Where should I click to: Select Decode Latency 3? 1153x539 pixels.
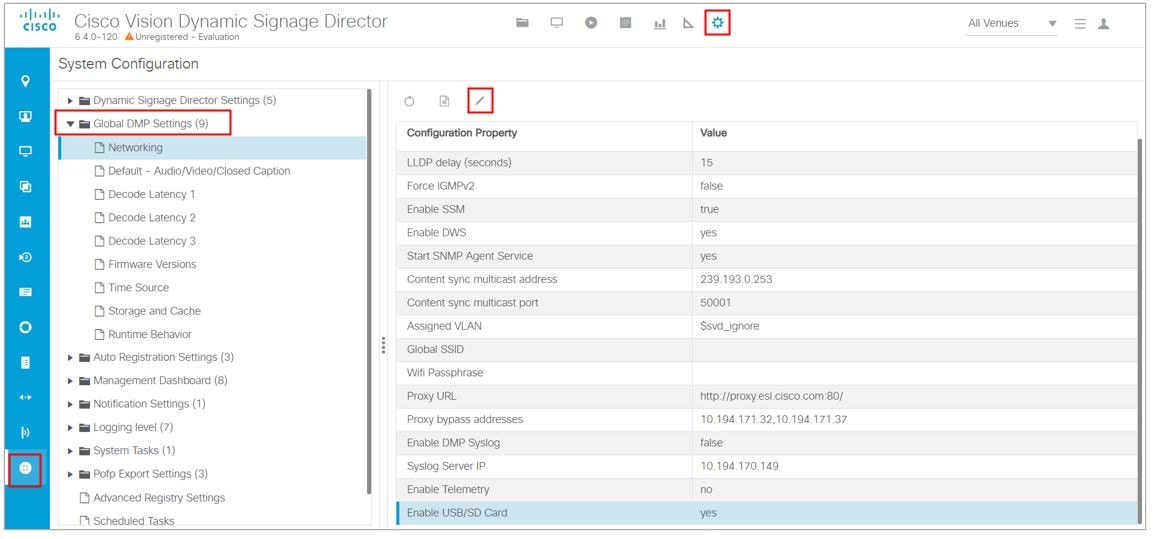pyautogui.click(x=151, y=241)
